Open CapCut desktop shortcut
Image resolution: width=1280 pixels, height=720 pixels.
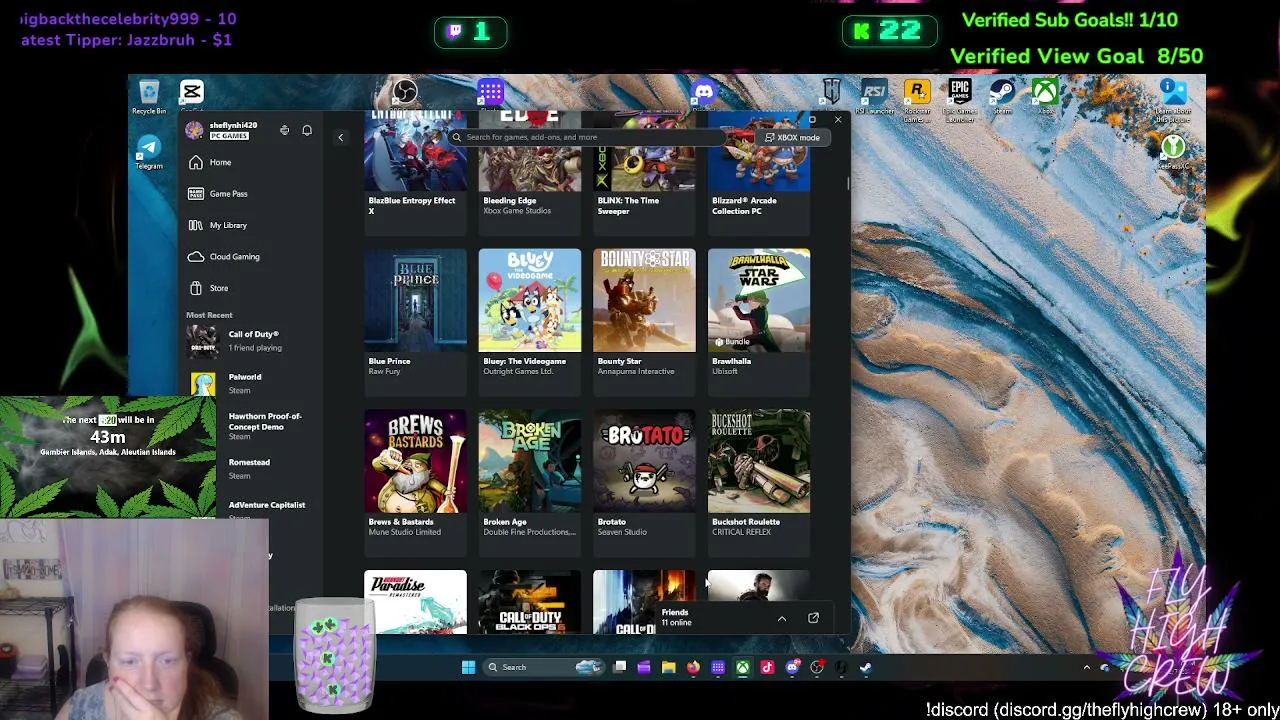click(x=192, y=93)
